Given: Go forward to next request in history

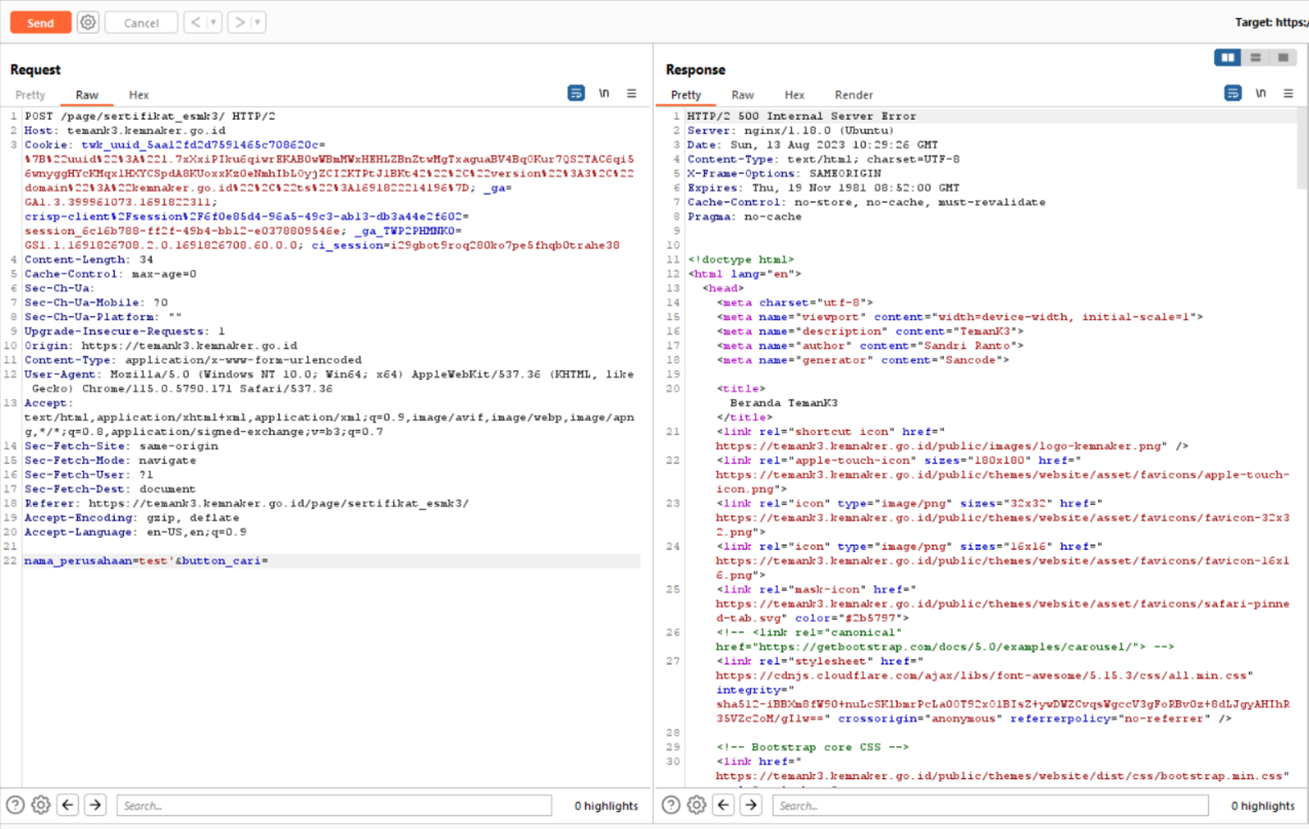Looking at the screenshot, I should (x=239, y=22).
